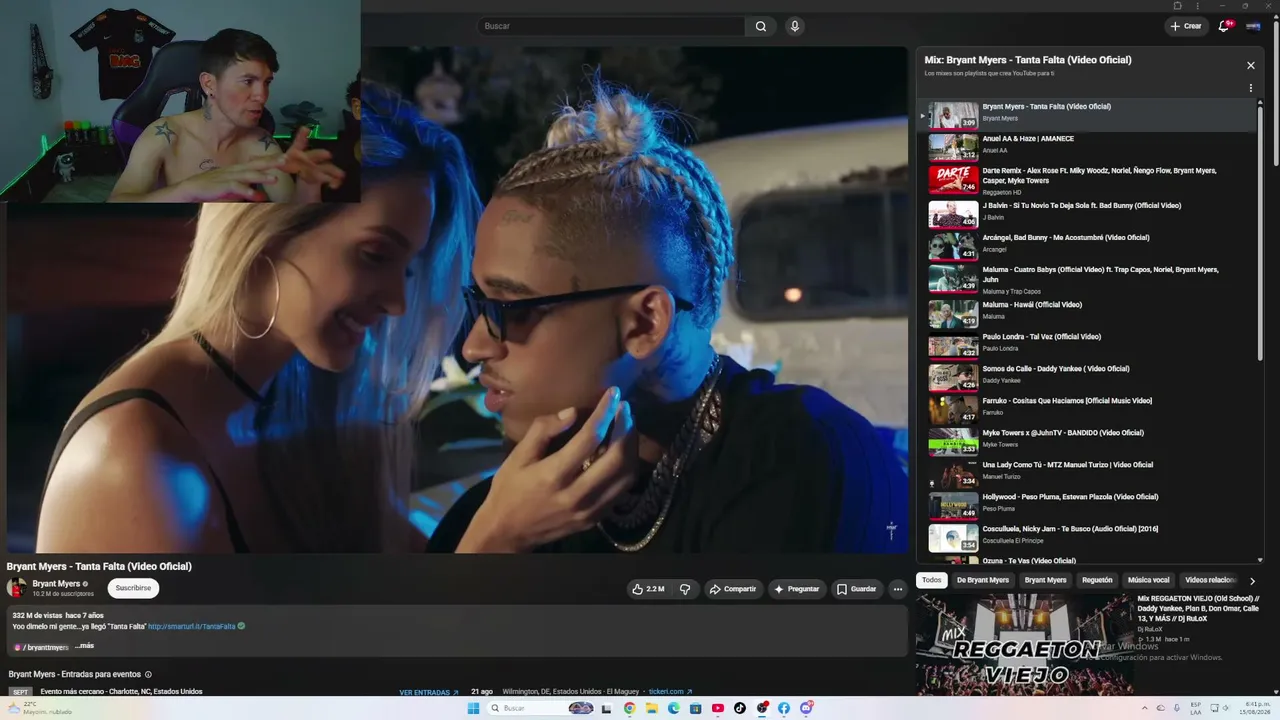Click in the YouTube search field
Viewport: 1280px width, 720px height.
[612, 26]
